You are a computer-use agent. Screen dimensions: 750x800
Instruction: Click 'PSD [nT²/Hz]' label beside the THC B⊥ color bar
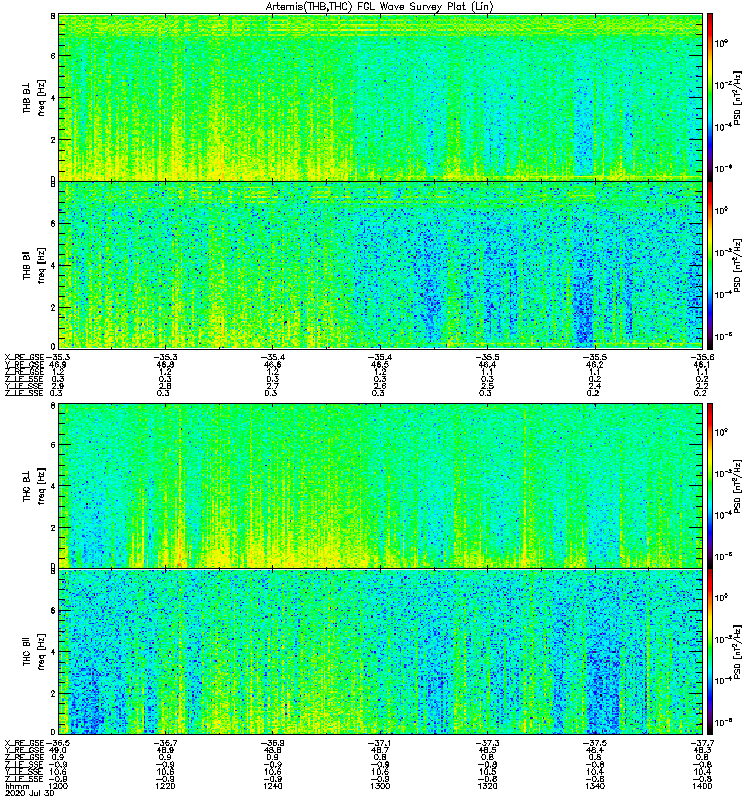(739, 486)
